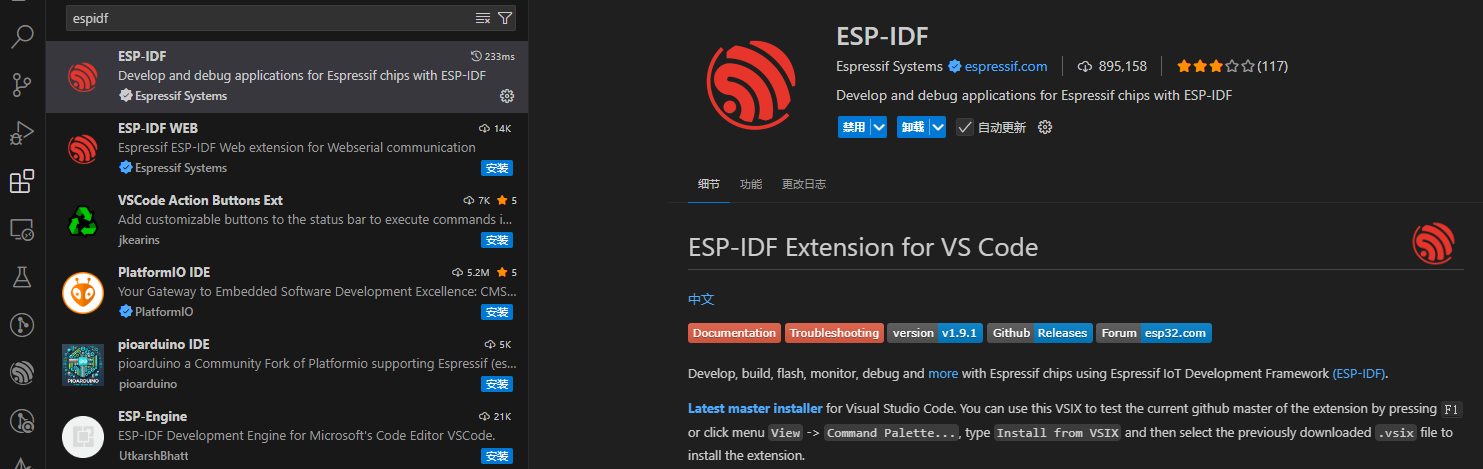Open the Testing flask view
The image size is (1483, 469).
point(22,277)
